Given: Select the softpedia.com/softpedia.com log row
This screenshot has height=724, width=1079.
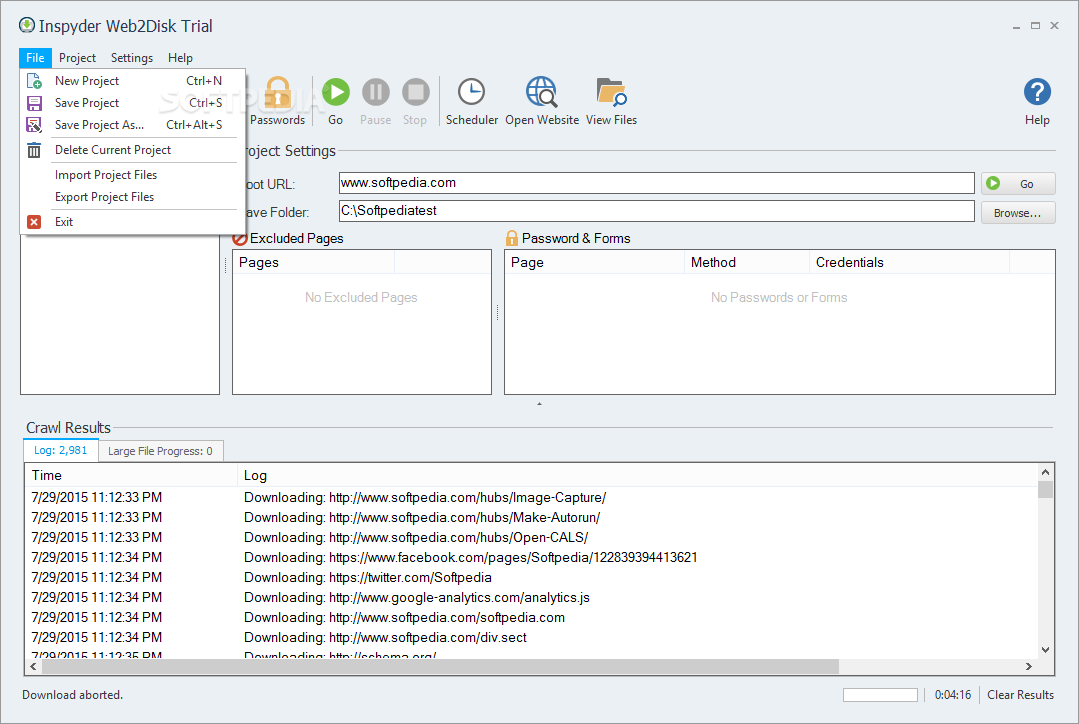Looking at the screenshot, I should point(531,617).
